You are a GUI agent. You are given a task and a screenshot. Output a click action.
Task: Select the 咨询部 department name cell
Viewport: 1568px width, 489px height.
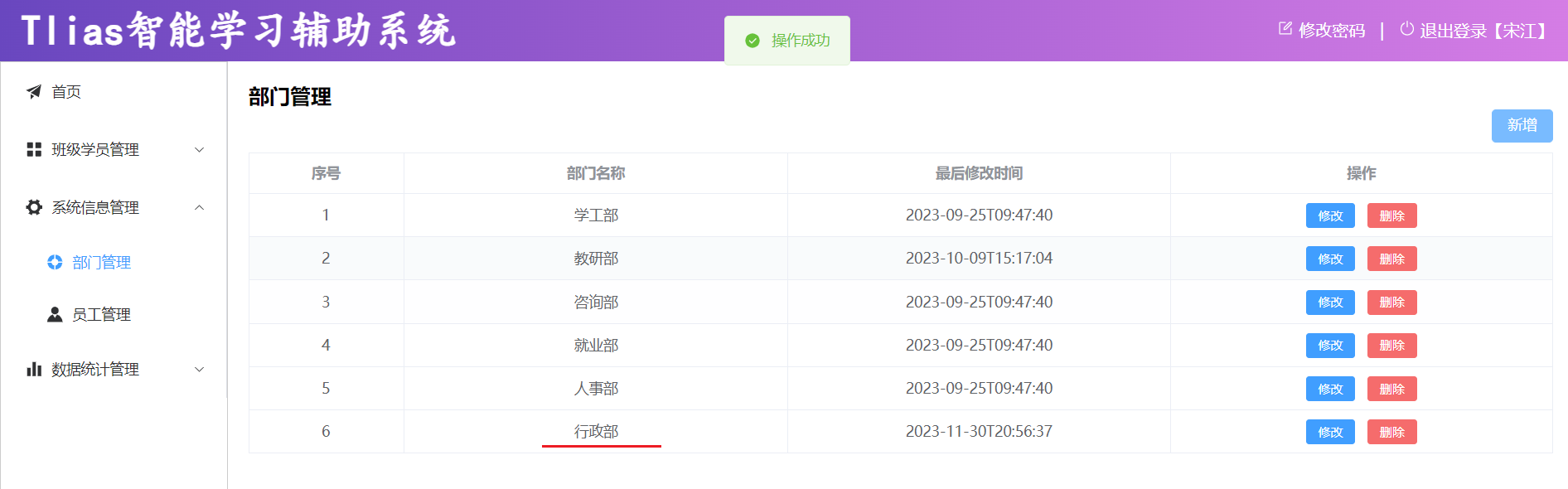596,302
